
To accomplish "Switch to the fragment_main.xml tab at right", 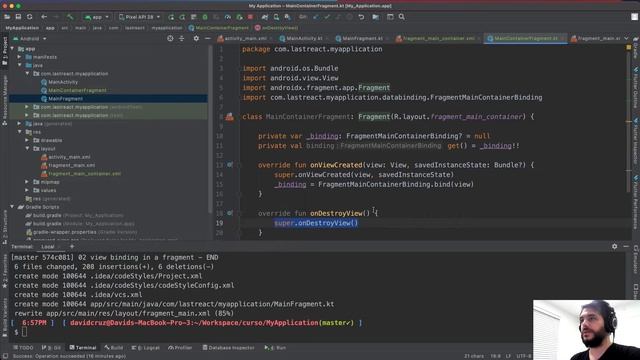I will (597, 38).
